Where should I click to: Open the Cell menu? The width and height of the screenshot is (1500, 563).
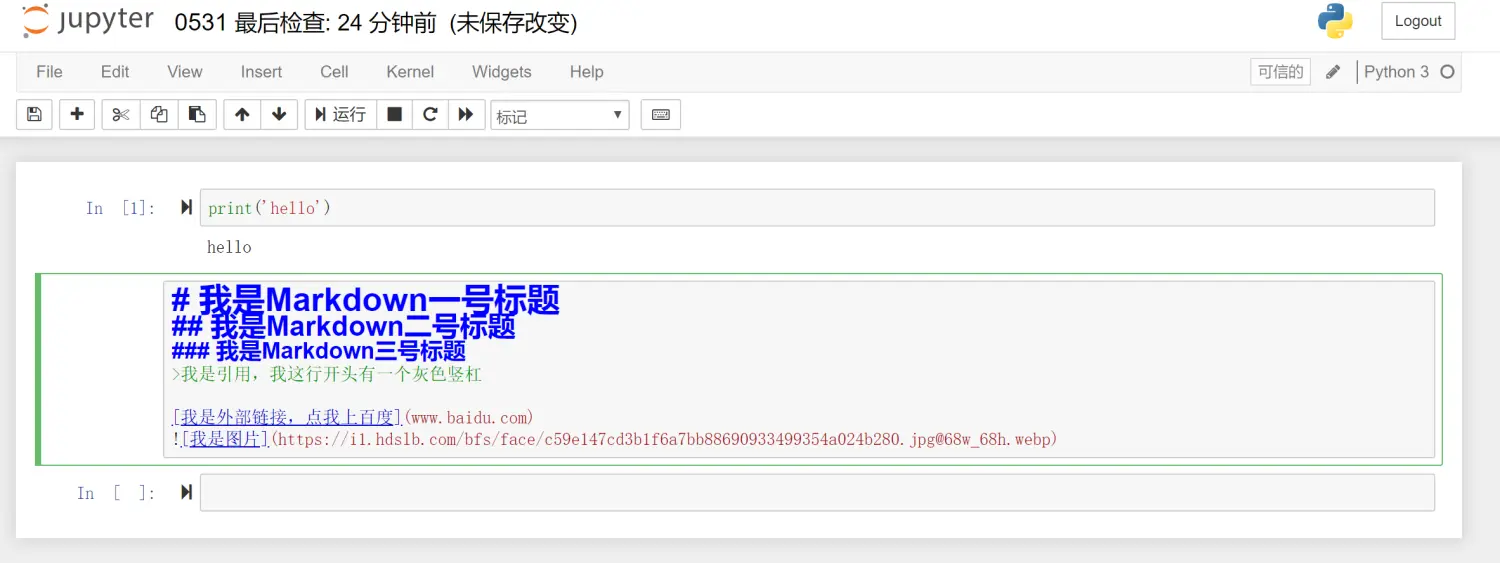coord(334,72)
